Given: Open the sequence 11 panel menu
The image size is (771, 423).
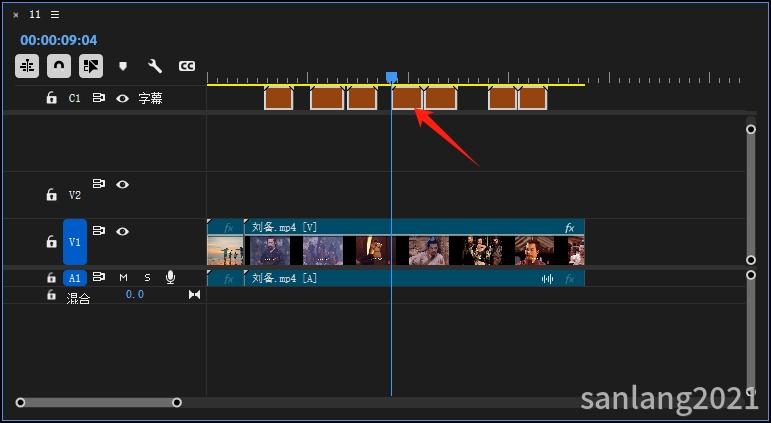Looking at the screenshot, I should pyautogui.click(x=55, y=15).
